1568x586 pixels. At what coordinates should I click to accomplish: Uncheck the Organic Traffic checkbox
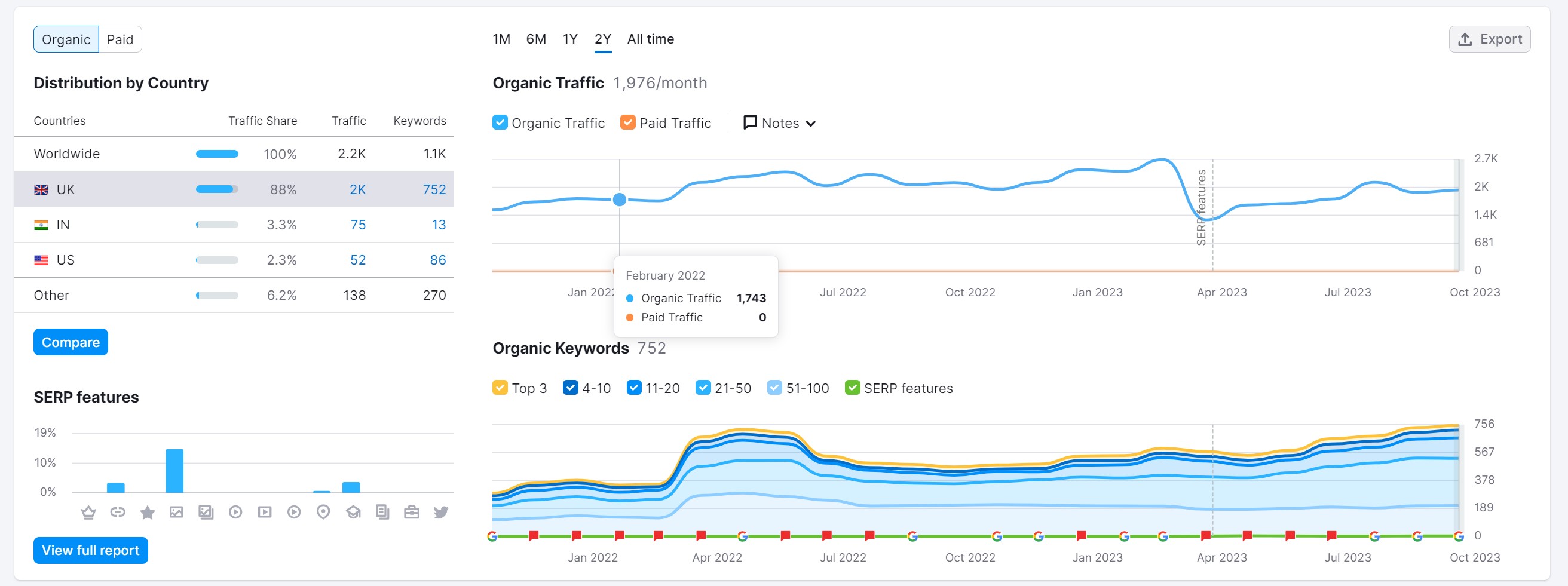point(500,123)
